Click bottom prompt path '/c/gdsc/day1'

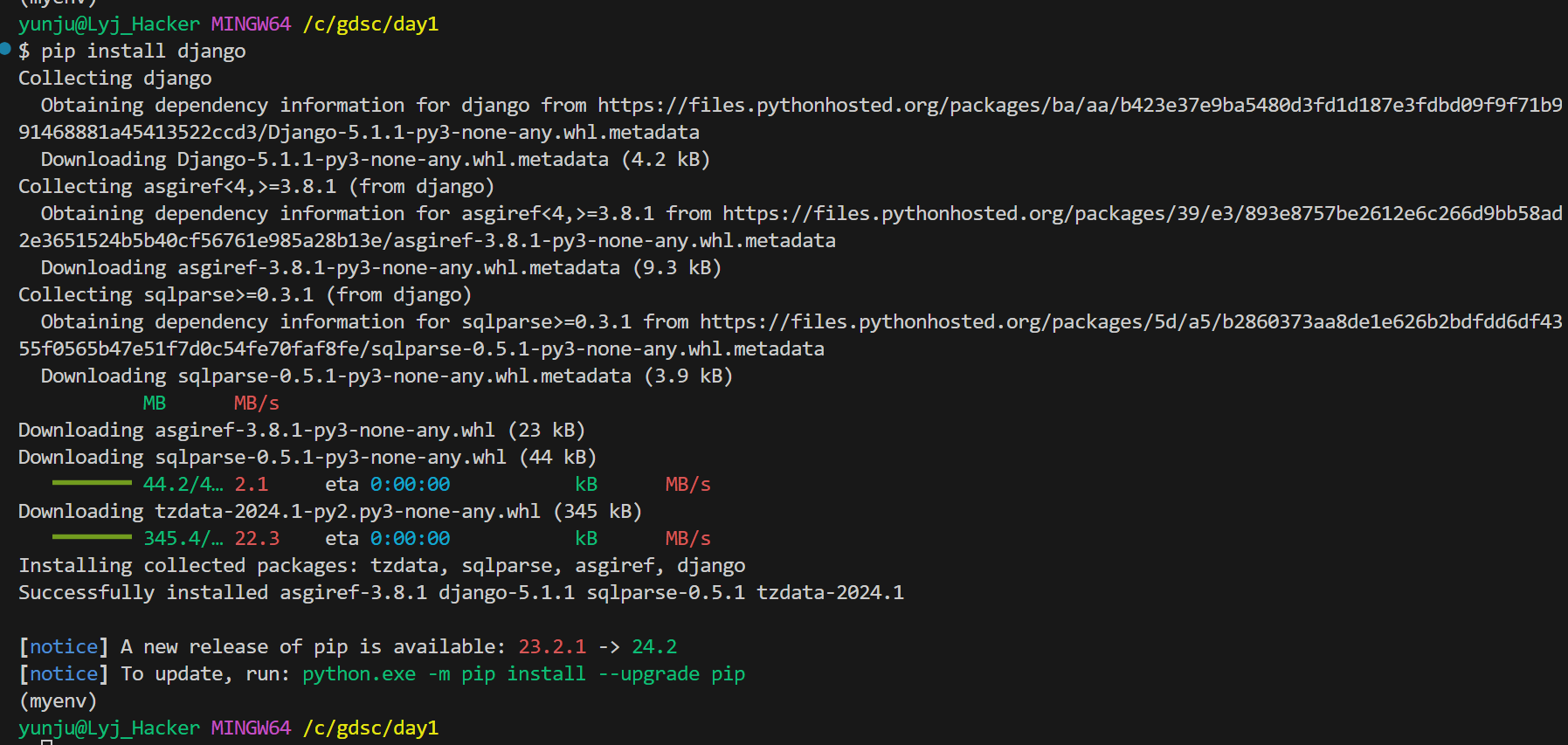370,728
